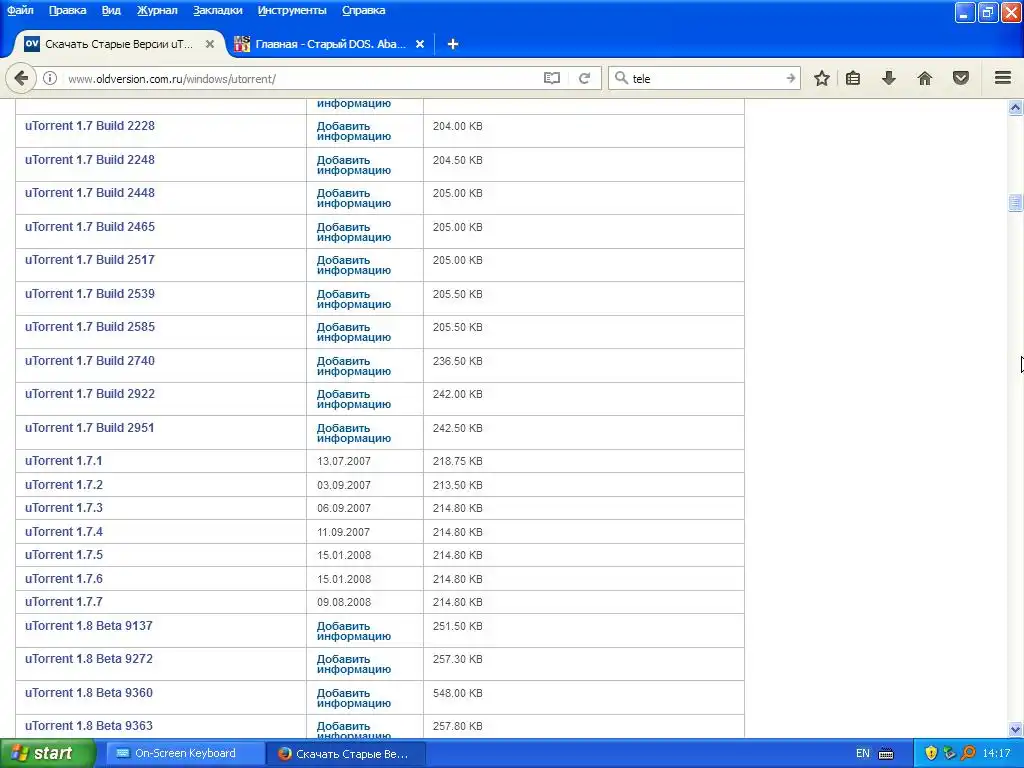Open uTorrent 1.8 Beta 9272 link
The image size is (1024, 768).
89,659
